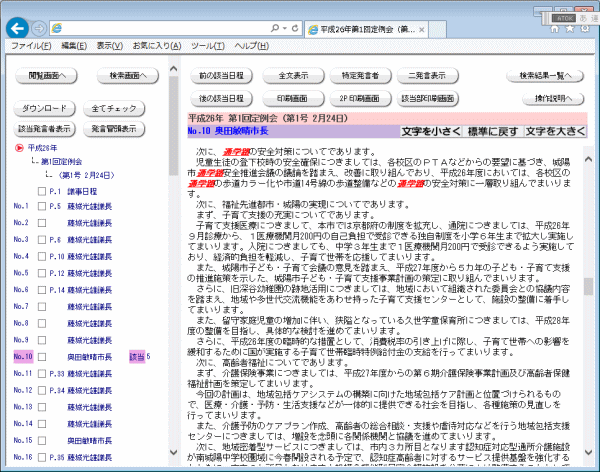Select the (第1号 2月24日) tree item
The width and height of the screenshot is (600, 472).
[x=86, y=175]
